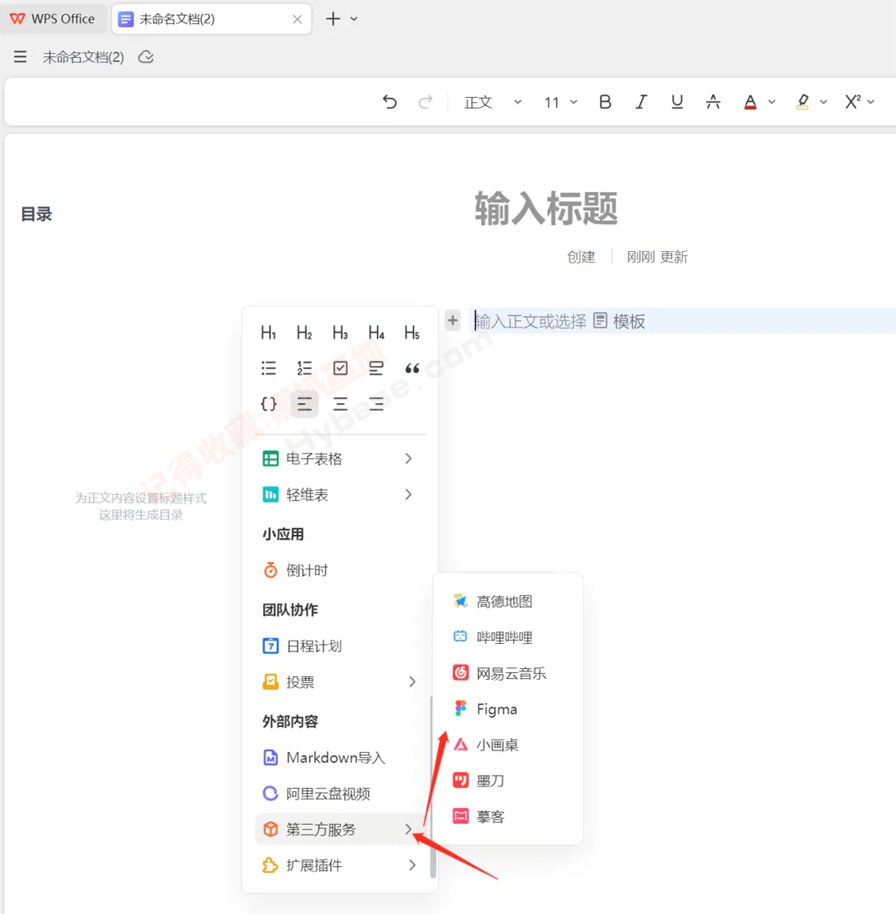Click the 模板 template link
Image resolution: width=896 pixels, height=914 pixels.
pyautogui.click(x=619, y=321)
